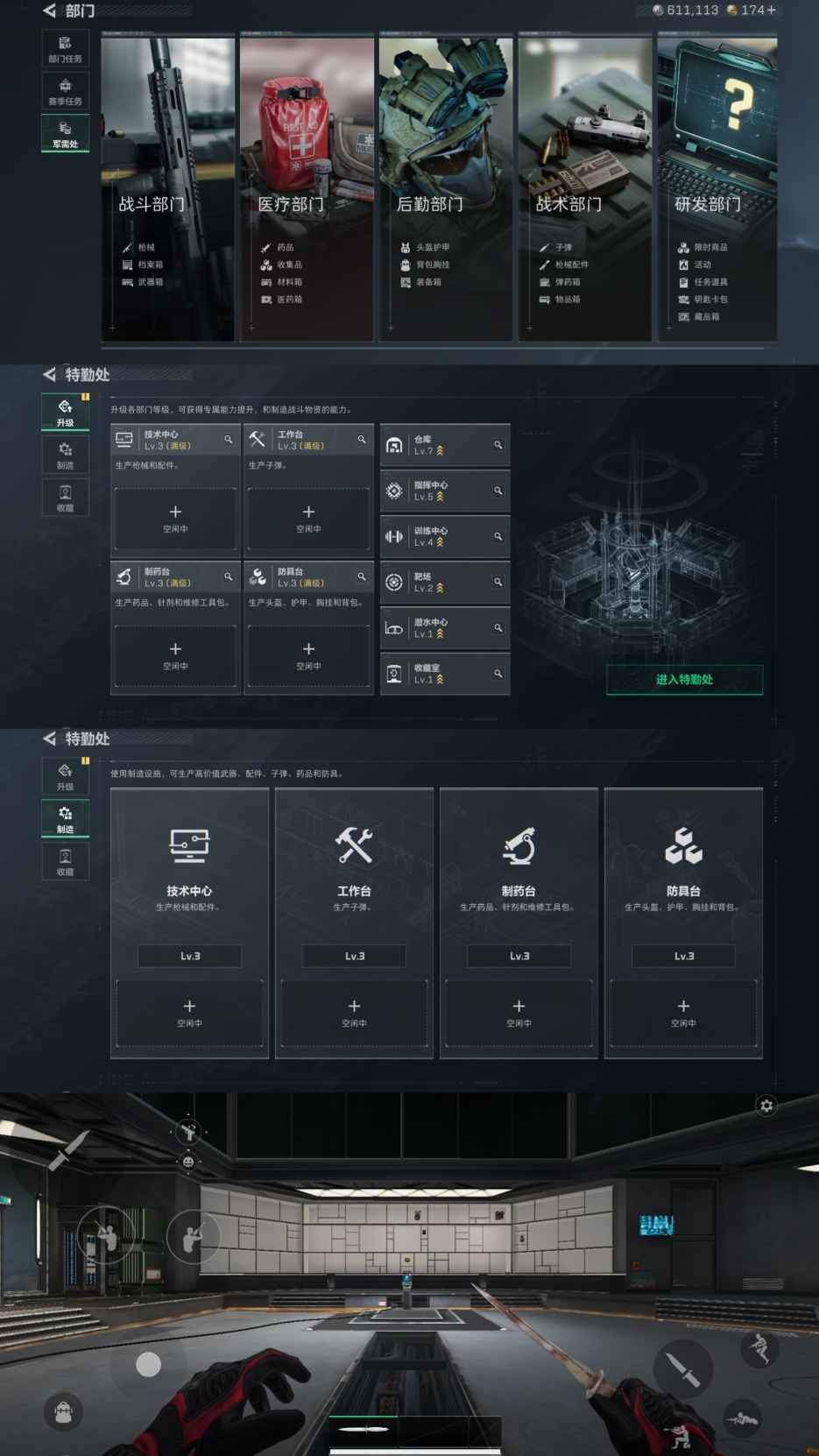Screen dimensions: 819x1456
Task: Select the 战术部门 department card
Action: tap(584, 188)
